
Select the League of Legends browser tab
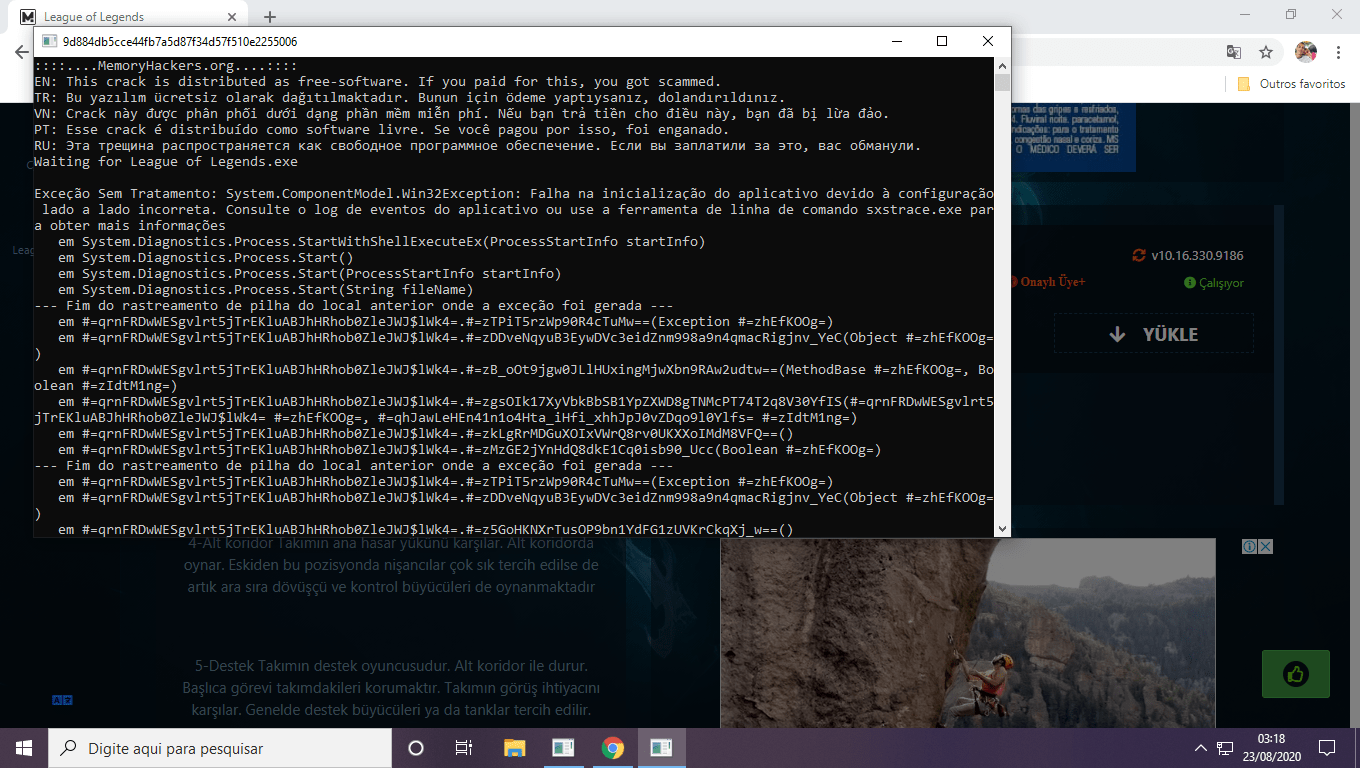[x=126, y=16]
